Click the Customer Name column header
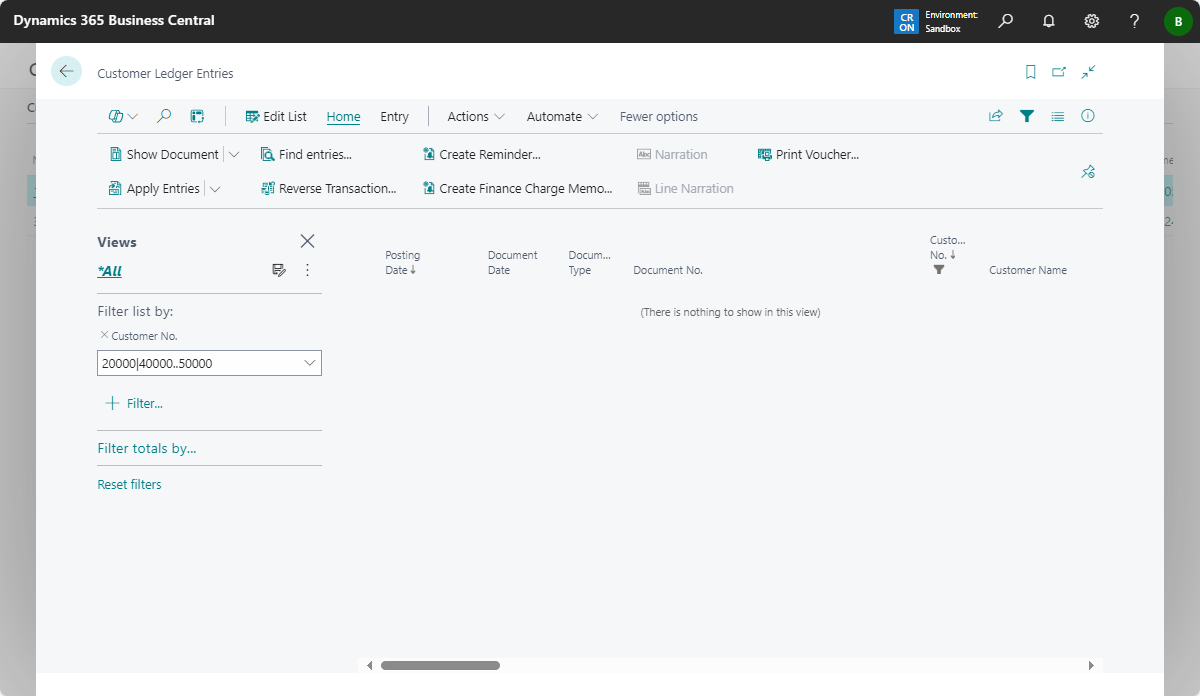Screen dimensions: 1200x696 point(1028,270)
